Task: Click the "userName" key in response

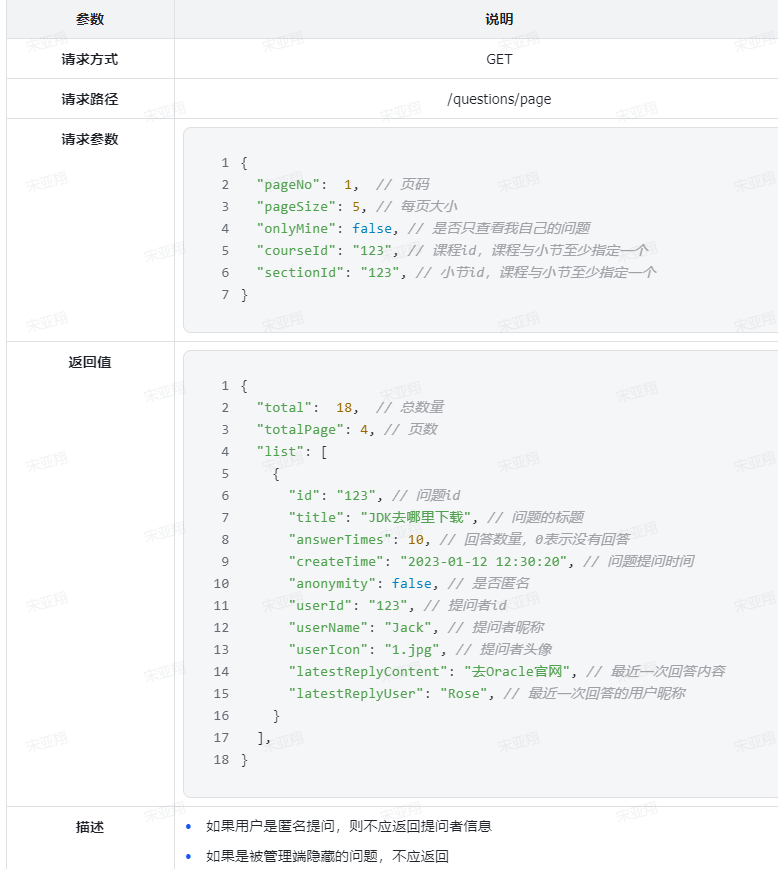Action: [328, 627]
